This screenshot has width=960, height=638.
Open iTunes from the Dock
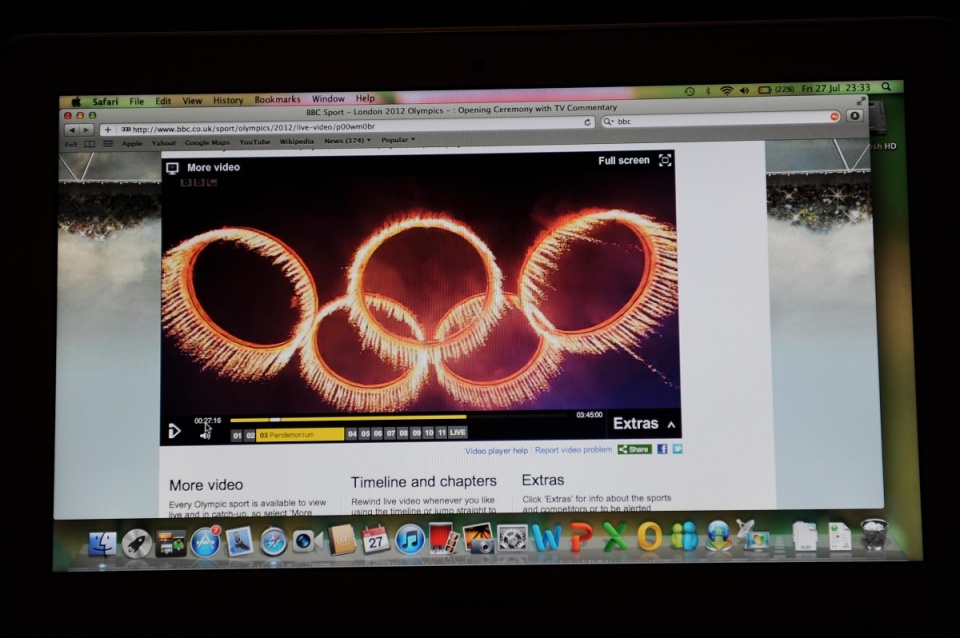tap(410, 539)
